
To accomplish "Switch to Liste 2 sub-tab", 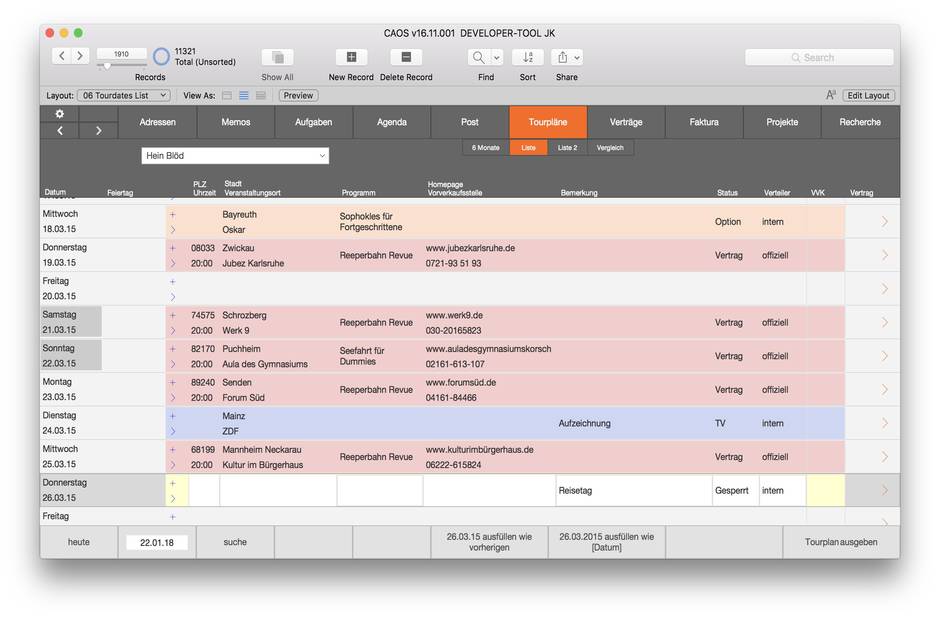I will tap(567, 148).
